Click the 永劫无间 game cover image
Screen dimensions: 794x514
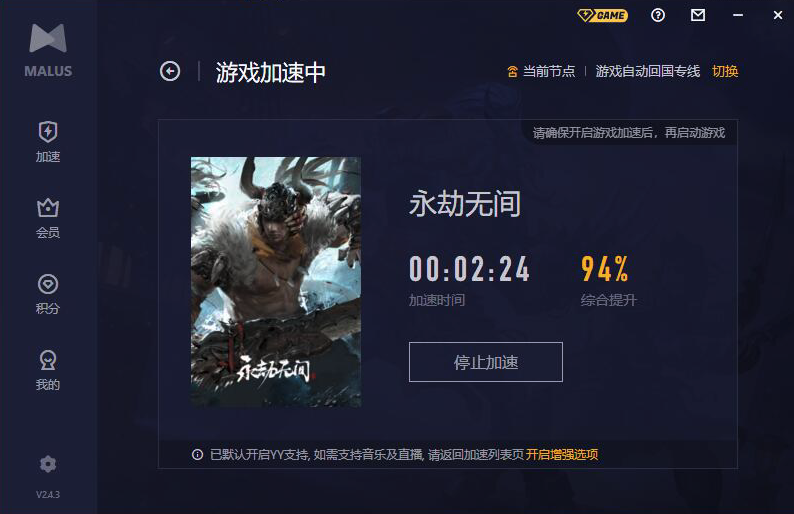(276, 282)
